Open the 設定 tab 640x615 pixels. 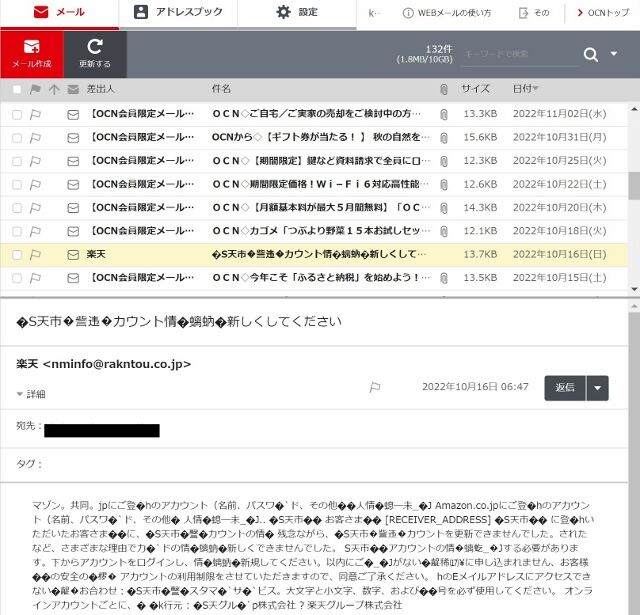(297, 12)
